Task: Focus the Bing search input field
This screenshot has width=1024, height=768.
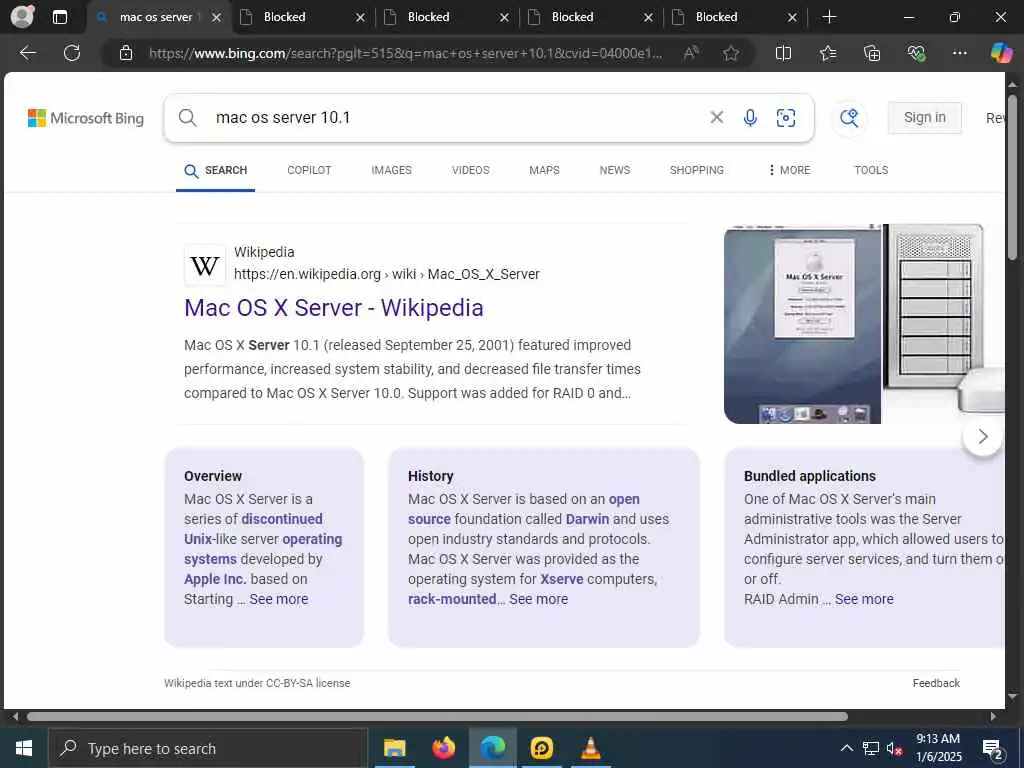Action: pos(457,118)
